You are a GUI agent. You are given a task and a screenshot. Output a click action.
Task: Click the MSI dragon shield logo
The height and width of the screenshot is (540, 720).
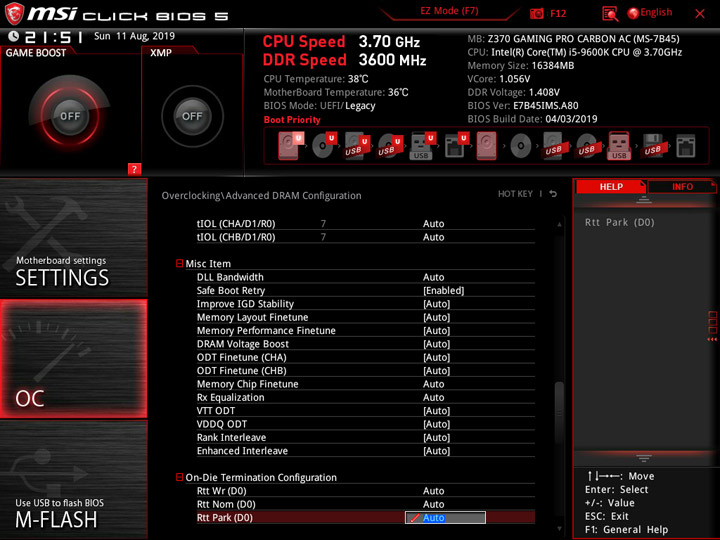pos(14,13)
